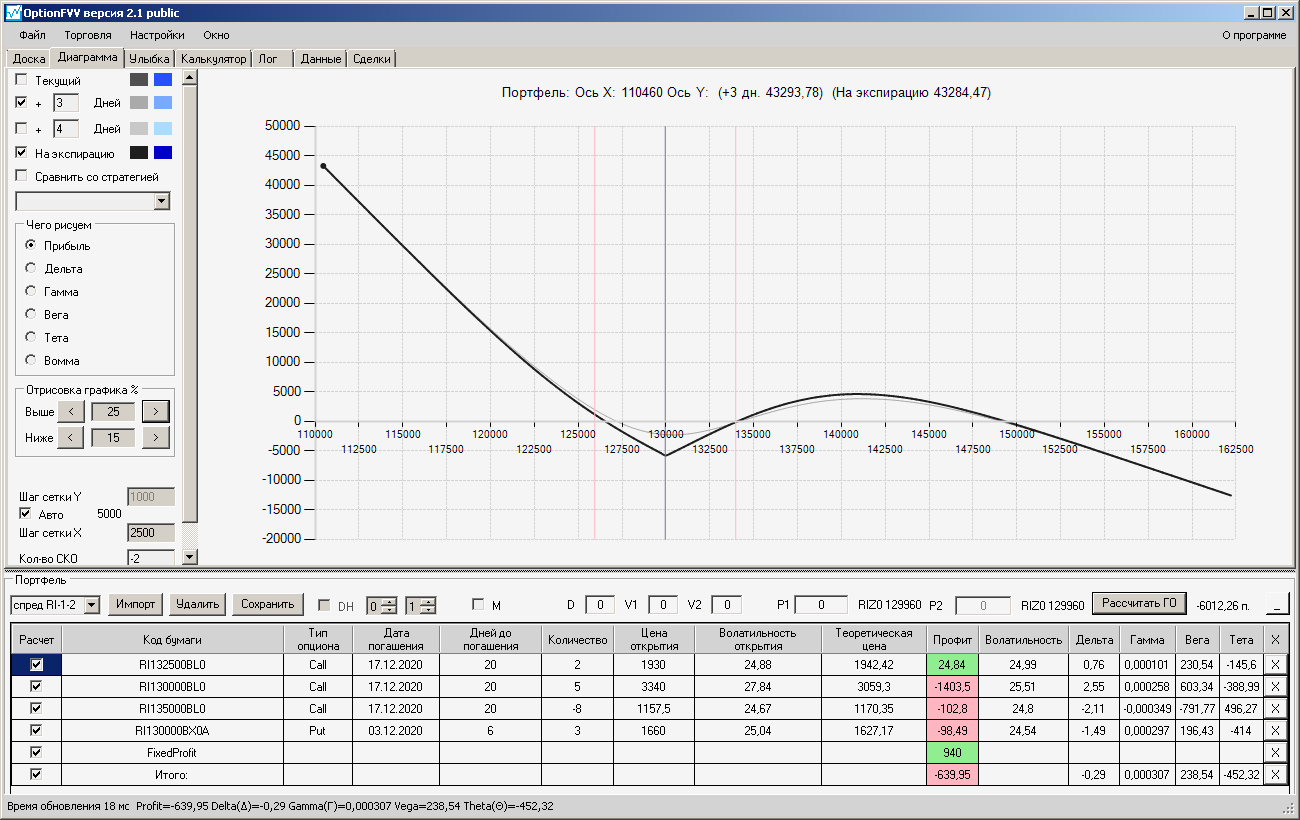Click the DH spinner box showing 0
1300x820 pixels.
click(x=382, y=605)
